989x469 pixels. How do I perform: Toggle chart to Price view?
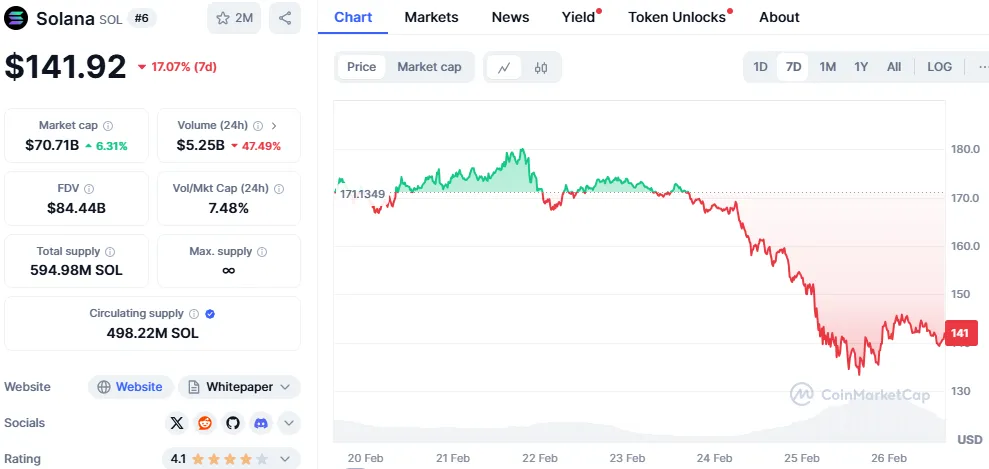click(x=362, y=67)
